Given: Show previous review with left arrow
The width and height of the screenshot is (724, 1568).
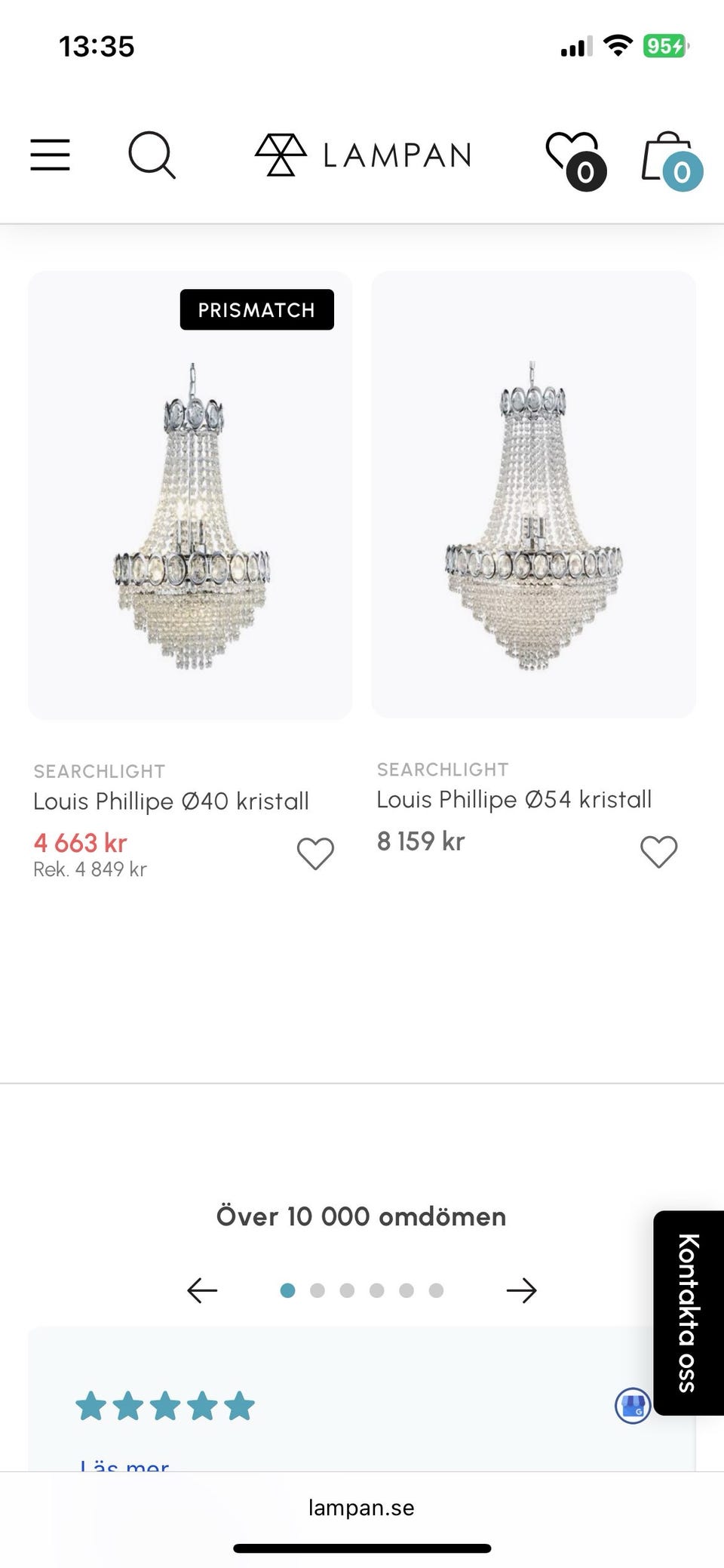Looking at the screenshot, I should click(x=202, y=1290).
